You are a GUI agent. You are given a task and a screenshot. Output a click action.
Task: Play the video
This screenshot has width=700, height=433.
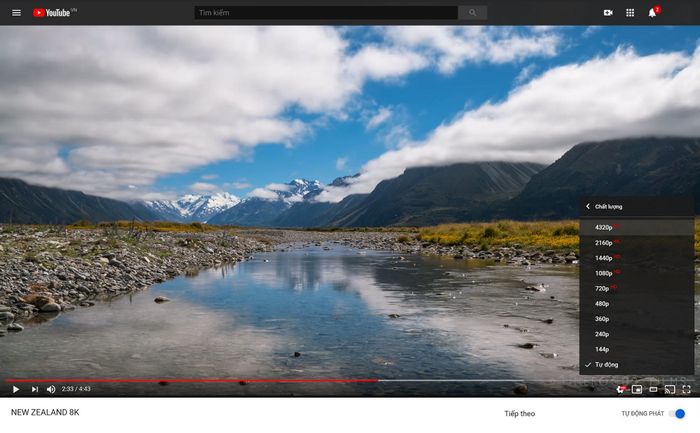16,389
